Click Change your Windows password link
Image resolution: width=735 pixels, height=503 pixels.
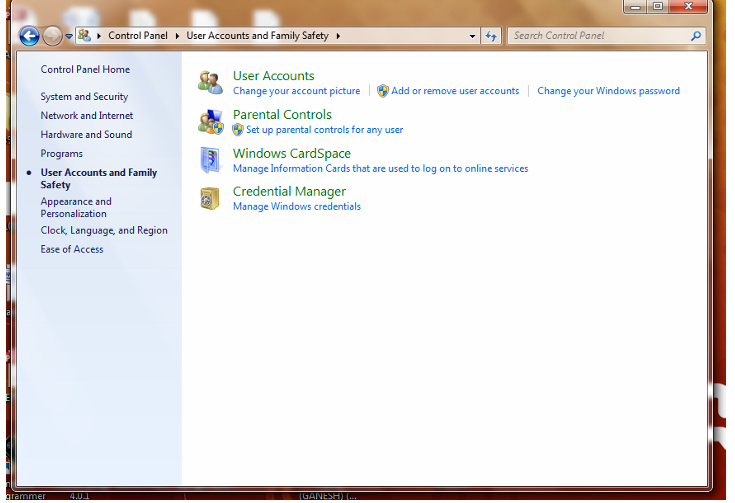click(x=608, y=91)
